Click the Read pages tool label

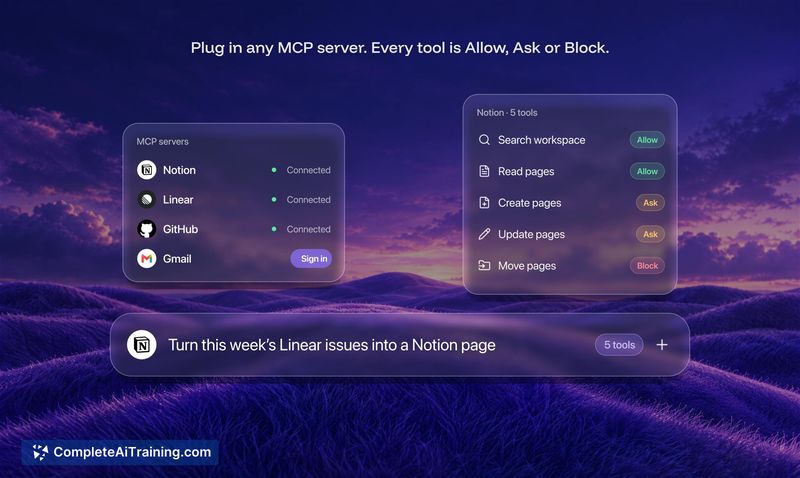(526, 171)
